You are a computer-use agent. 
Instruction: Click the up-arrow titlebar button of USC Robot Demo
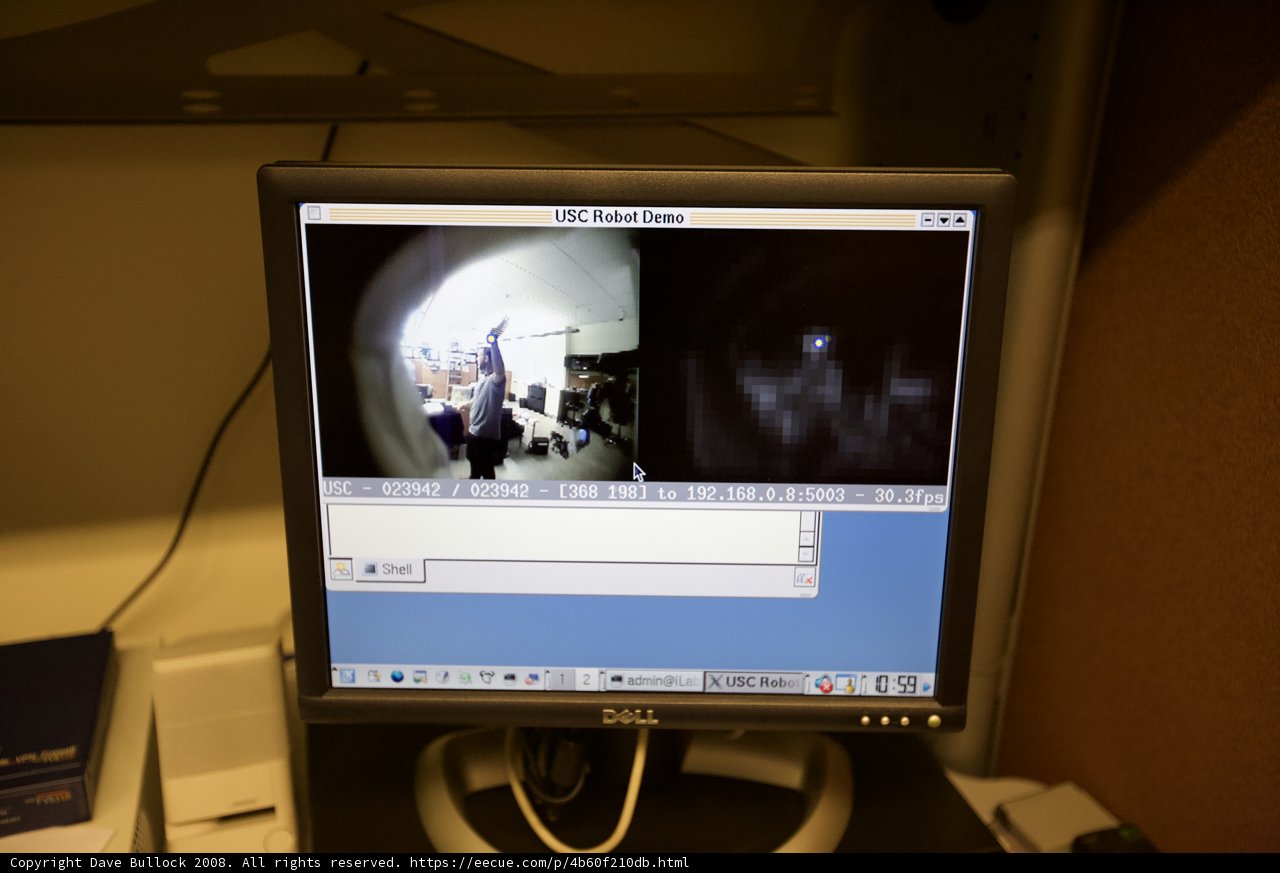click(960, 220)
